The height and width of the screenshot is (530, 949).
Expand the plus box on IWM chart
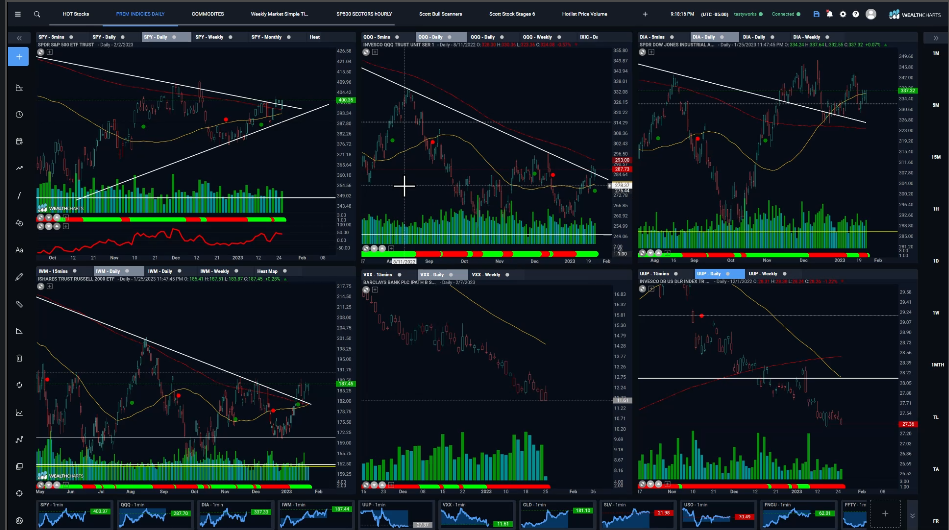point(50,286)
